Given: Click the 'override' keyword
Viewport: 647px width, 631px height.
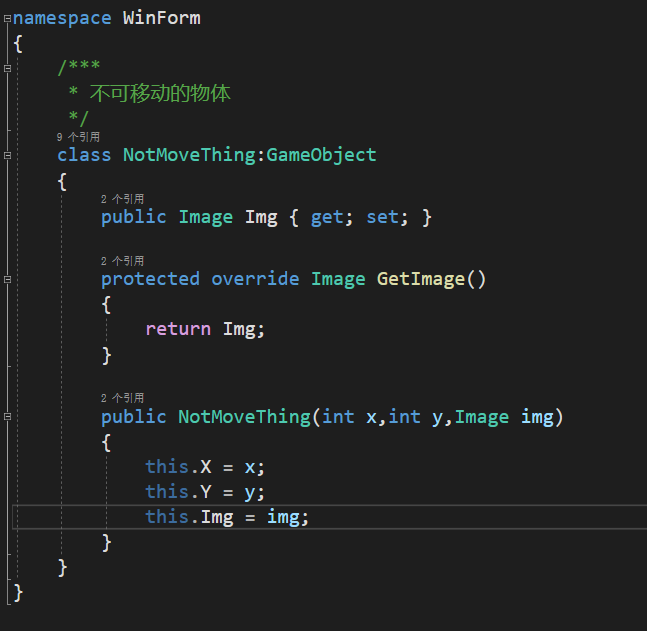Looking at the screenshot, I should click(255, 279).
